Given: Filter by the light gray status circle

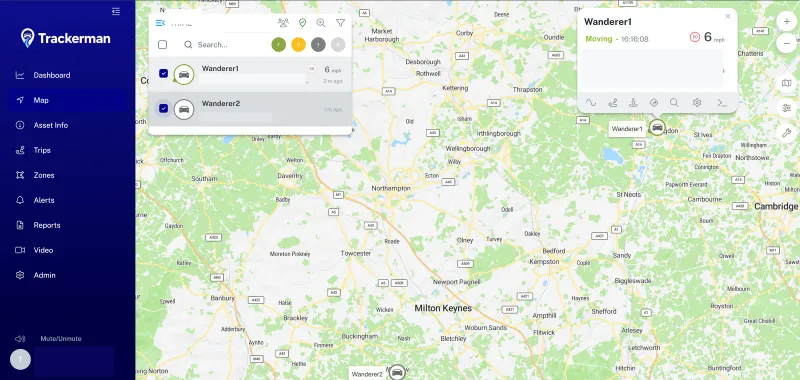Looking at the screenshot, I should pos(338,45).
